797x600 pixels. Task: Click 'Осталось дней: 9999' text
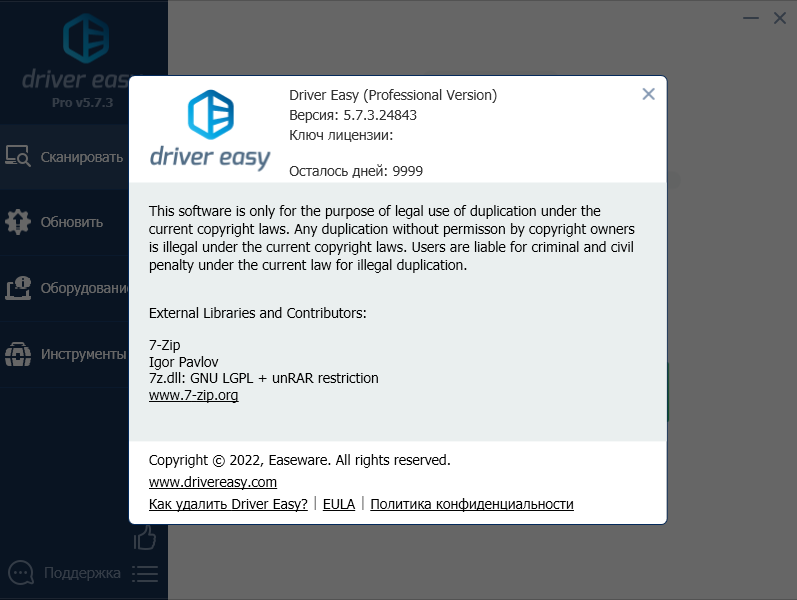[356, 171]
